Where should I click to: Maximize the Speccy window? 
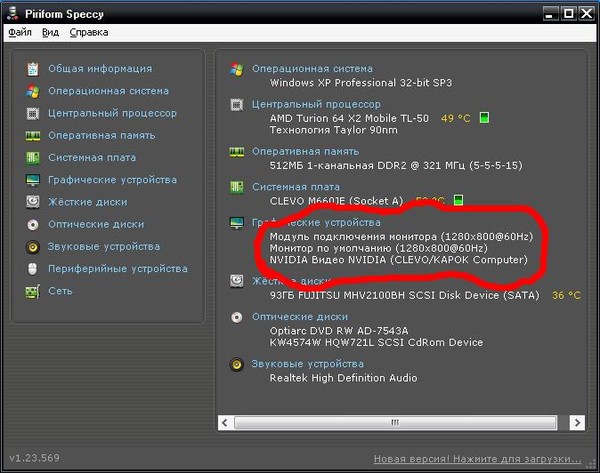pyautogui.click(x=569, y=14)
